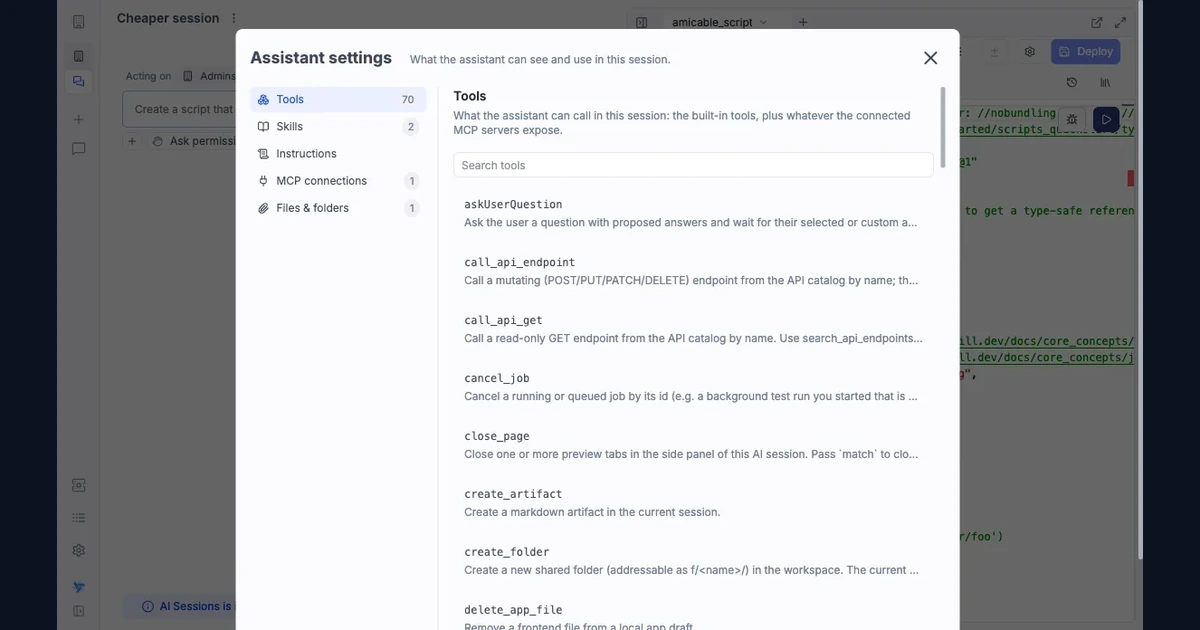Select the close_page tool row
Screen dimensions: 1200x630
(x=693, y=445)
